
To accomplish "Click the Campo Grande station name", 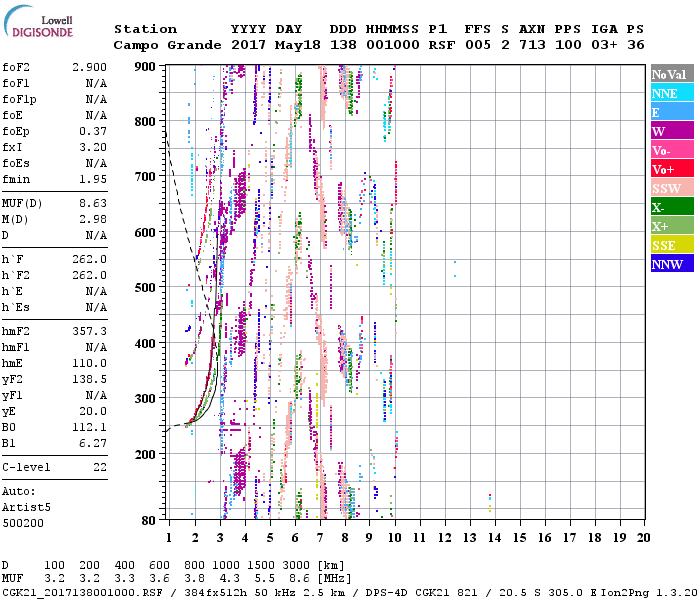I will [164, 45].
